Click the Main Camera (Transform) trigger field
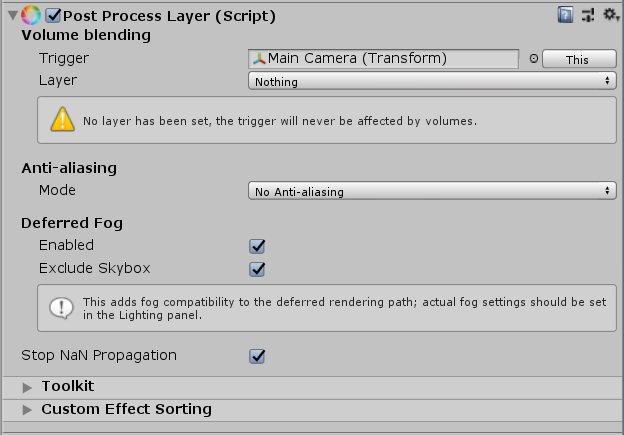624x435 pixels. point(385,59)
